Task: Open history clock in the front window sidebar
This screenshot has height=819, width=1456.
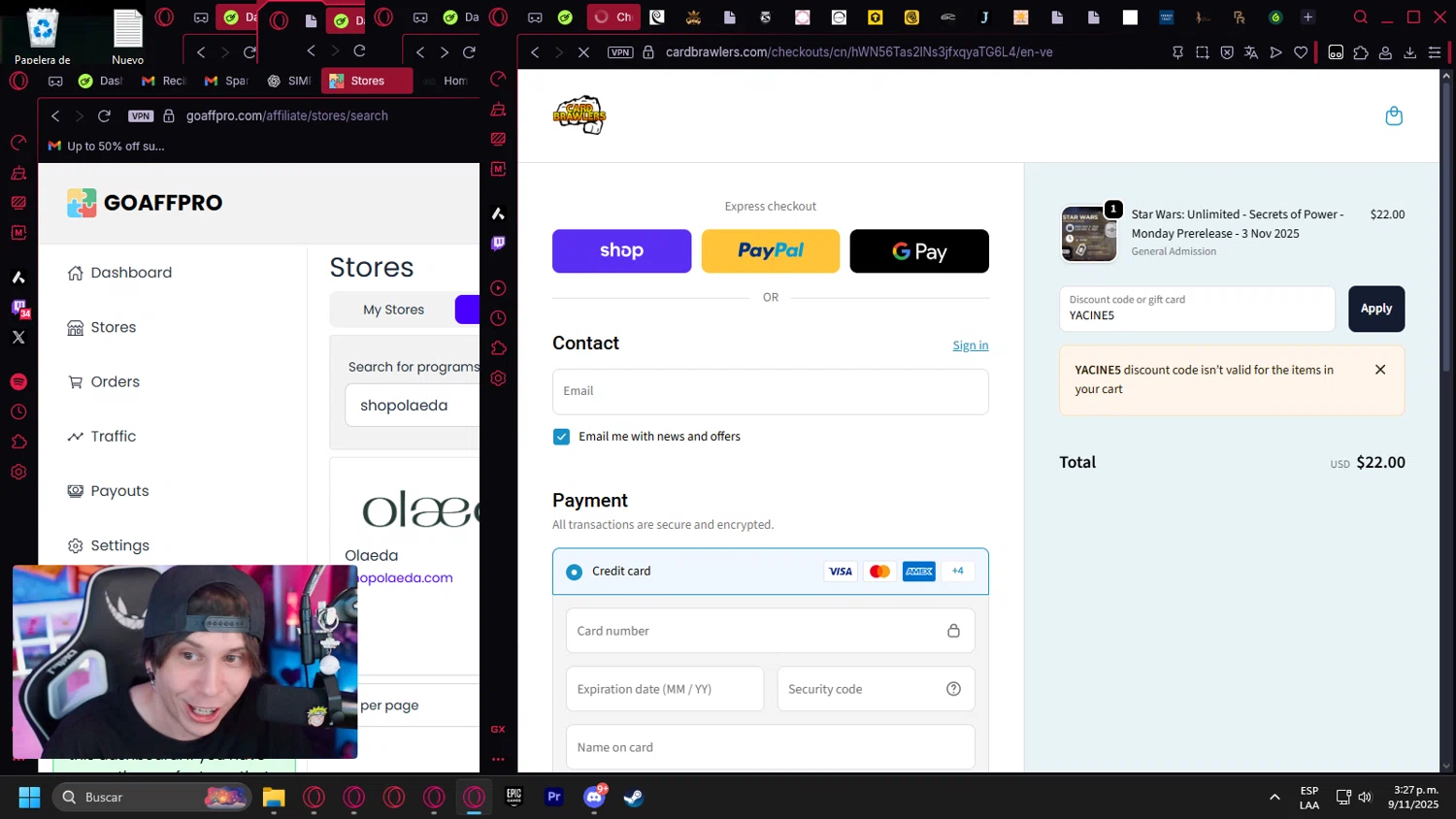Action: (x=498, y=318)
